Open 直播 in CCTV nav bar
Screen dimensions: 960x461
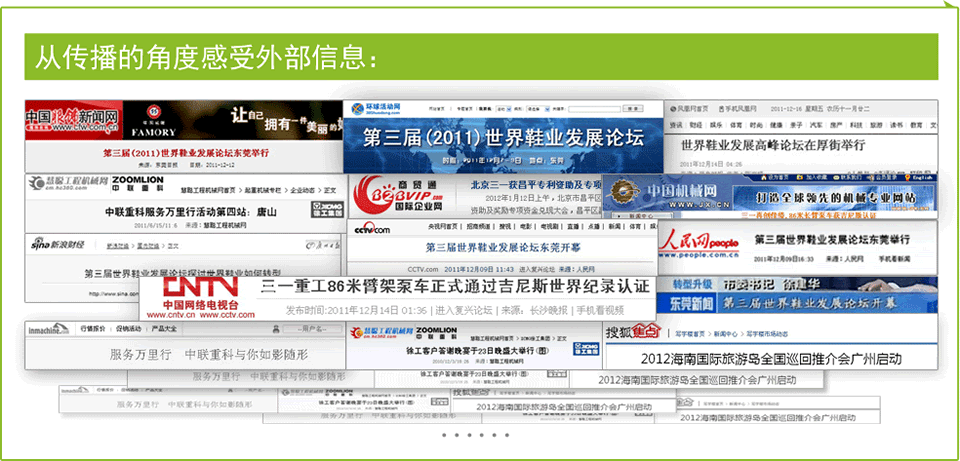[573, 227]
